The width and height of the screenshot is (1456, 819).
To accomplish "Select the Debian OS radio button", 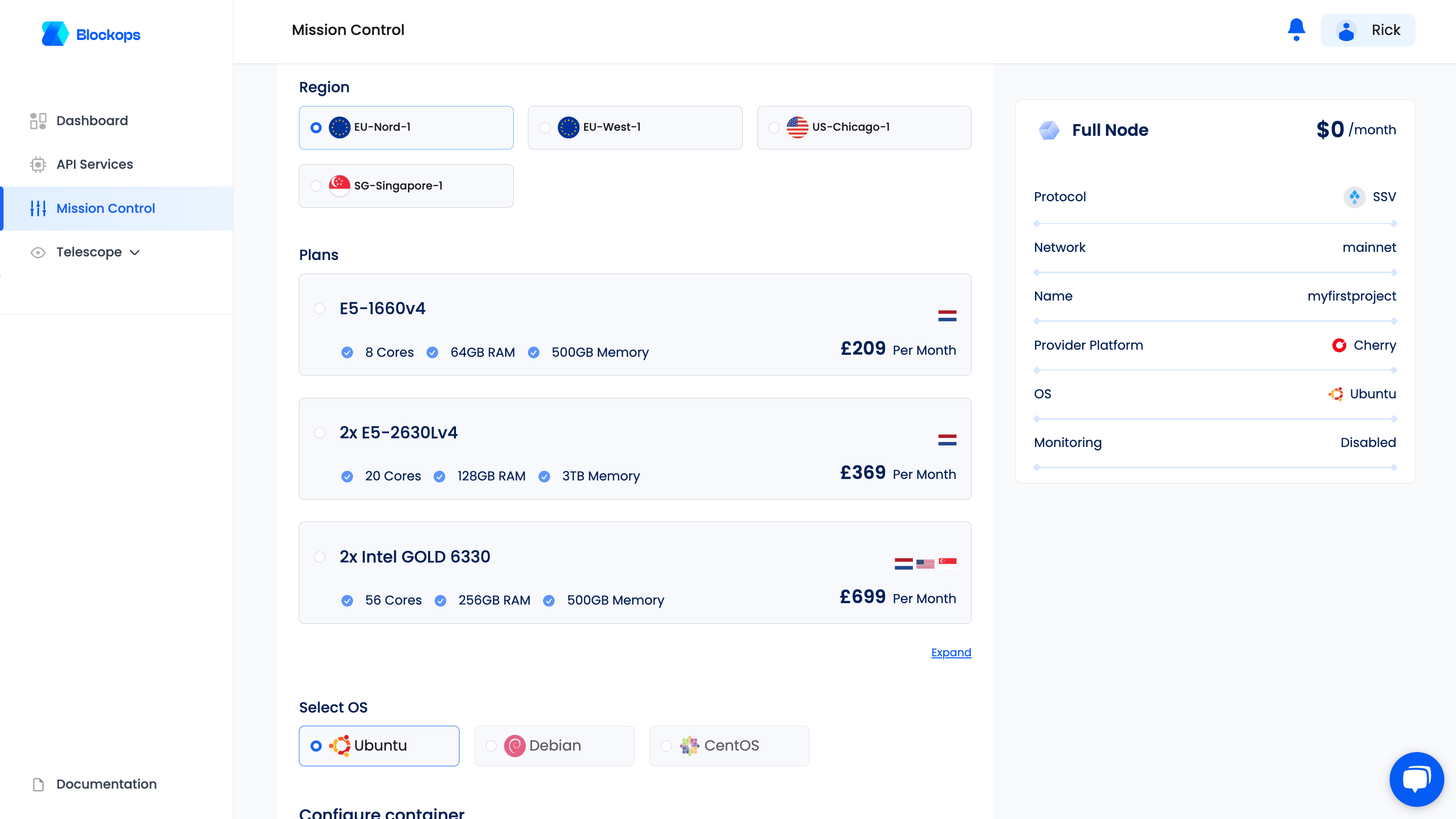I will [491, 746].
